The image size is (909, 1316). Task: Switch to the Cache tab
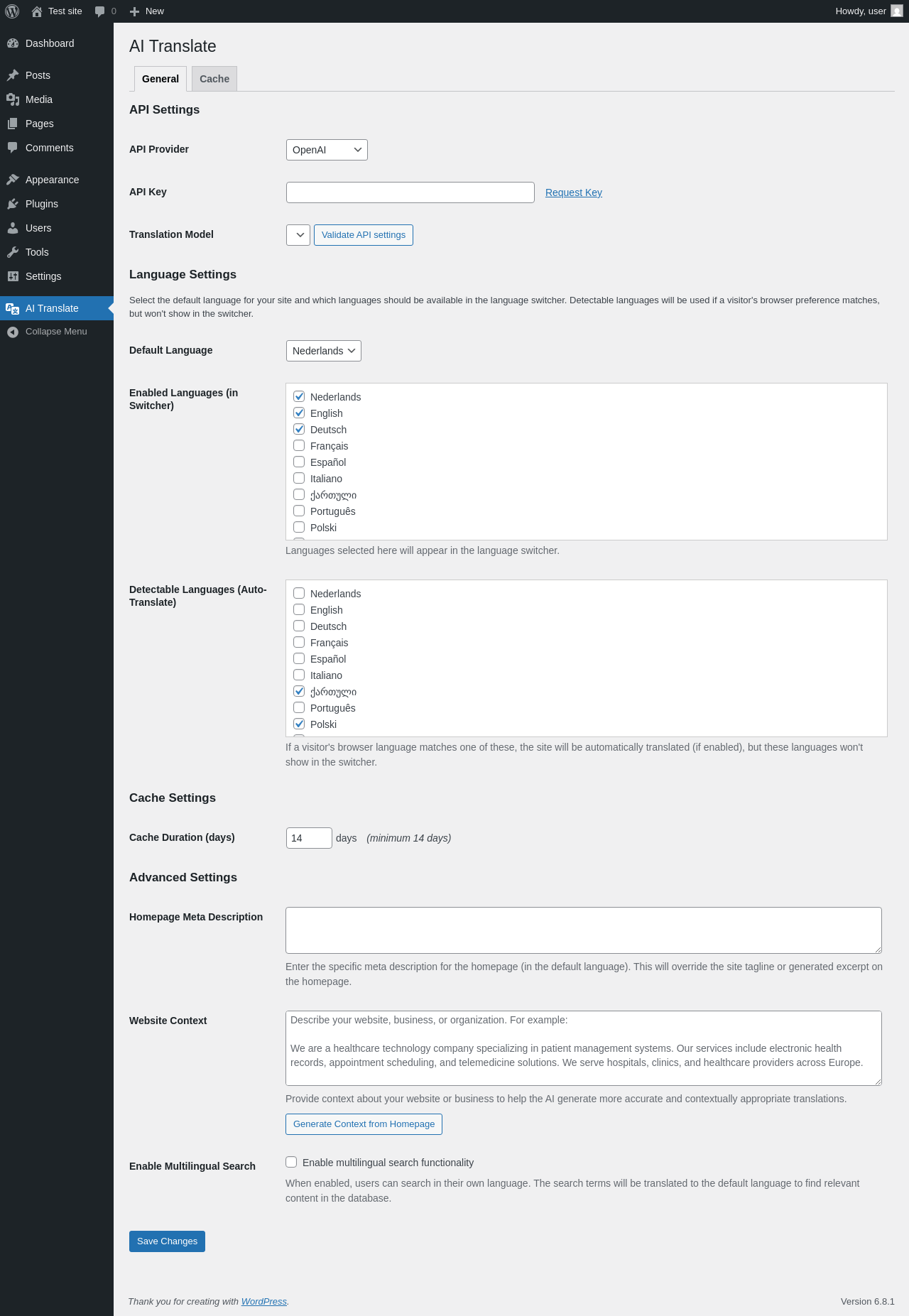point(214,79)
